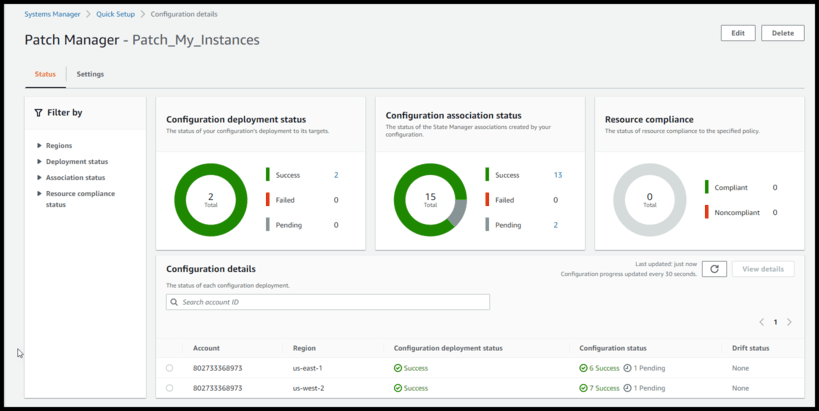Screen dimensions: 819x411
Task: Click account 802733368973 in us-east-1 row
Action: coord(217,368)
